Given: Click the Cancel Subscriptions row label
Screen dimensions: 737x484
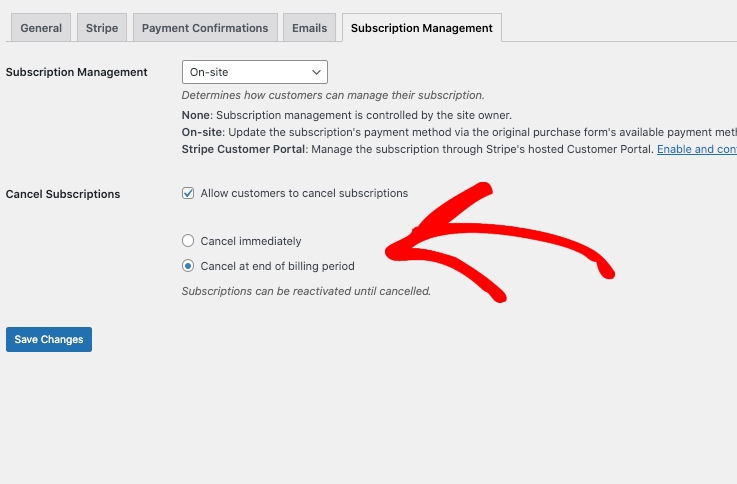Looking at the screenshot, I should [63, 194].
